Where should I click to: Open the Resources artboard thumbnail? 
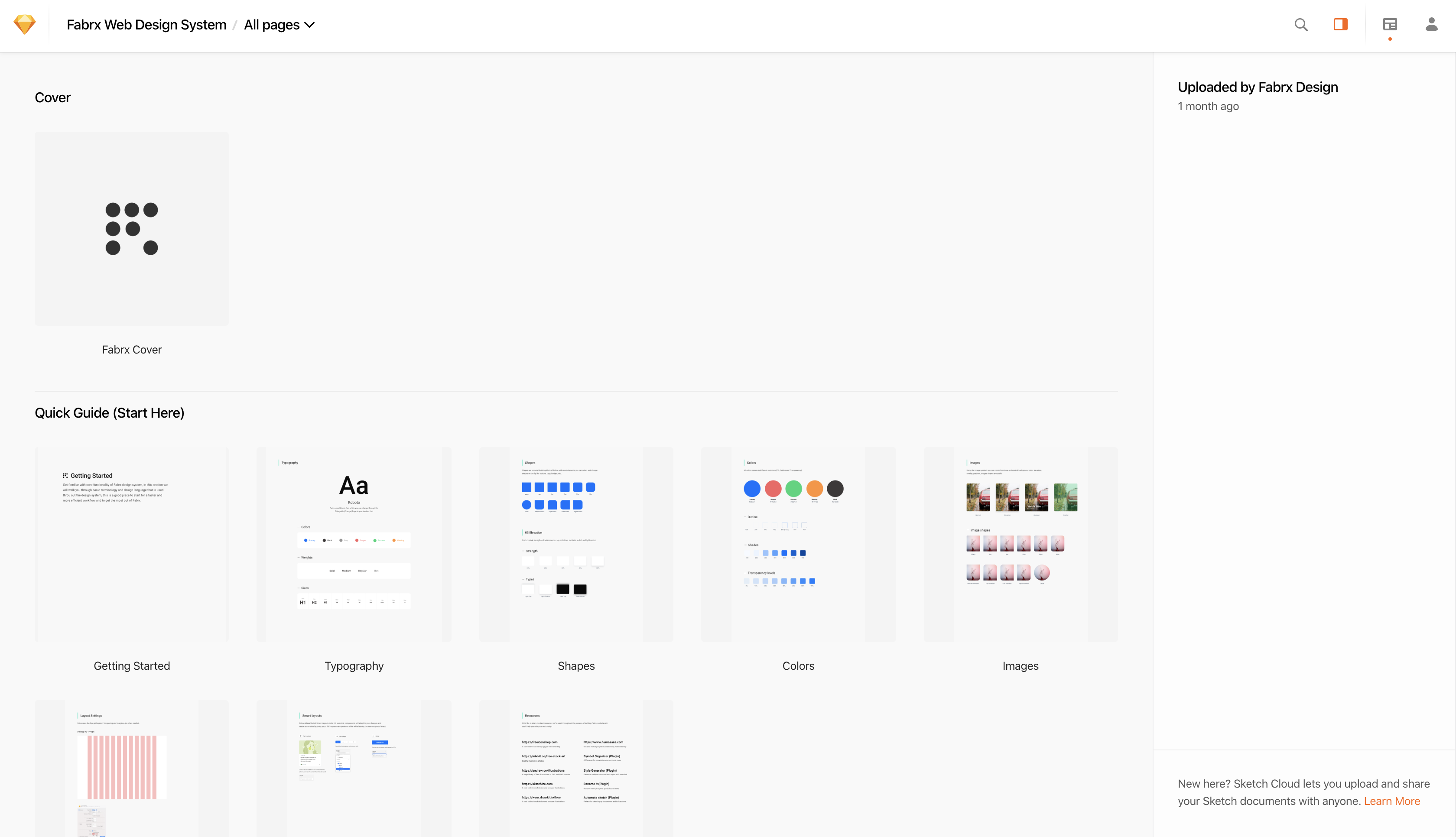(x=576, y=768)
